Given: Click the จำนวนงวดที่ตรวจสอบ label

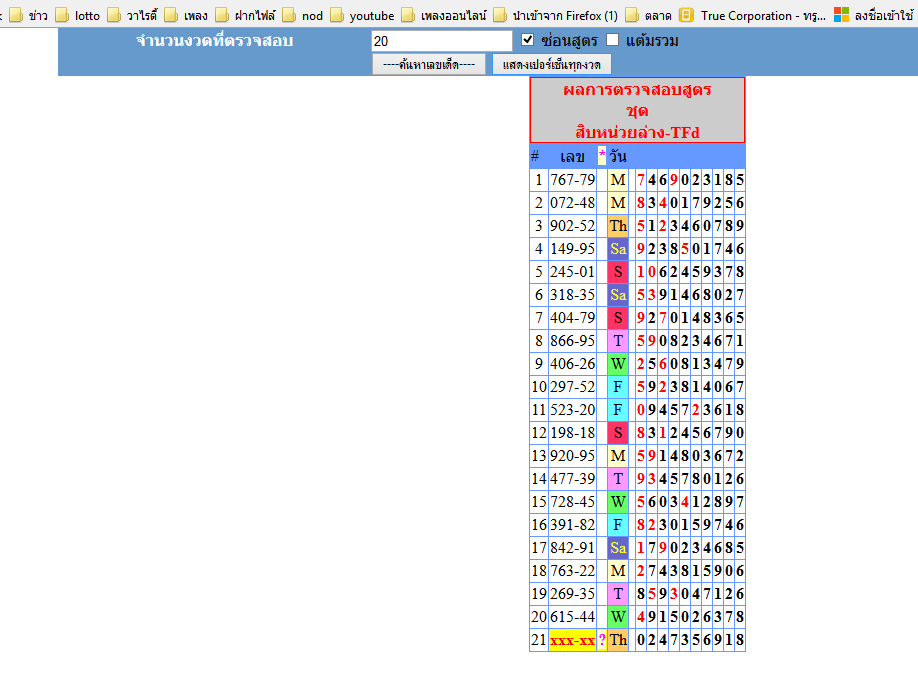Looking at the screenshot, I should point(215,40).
